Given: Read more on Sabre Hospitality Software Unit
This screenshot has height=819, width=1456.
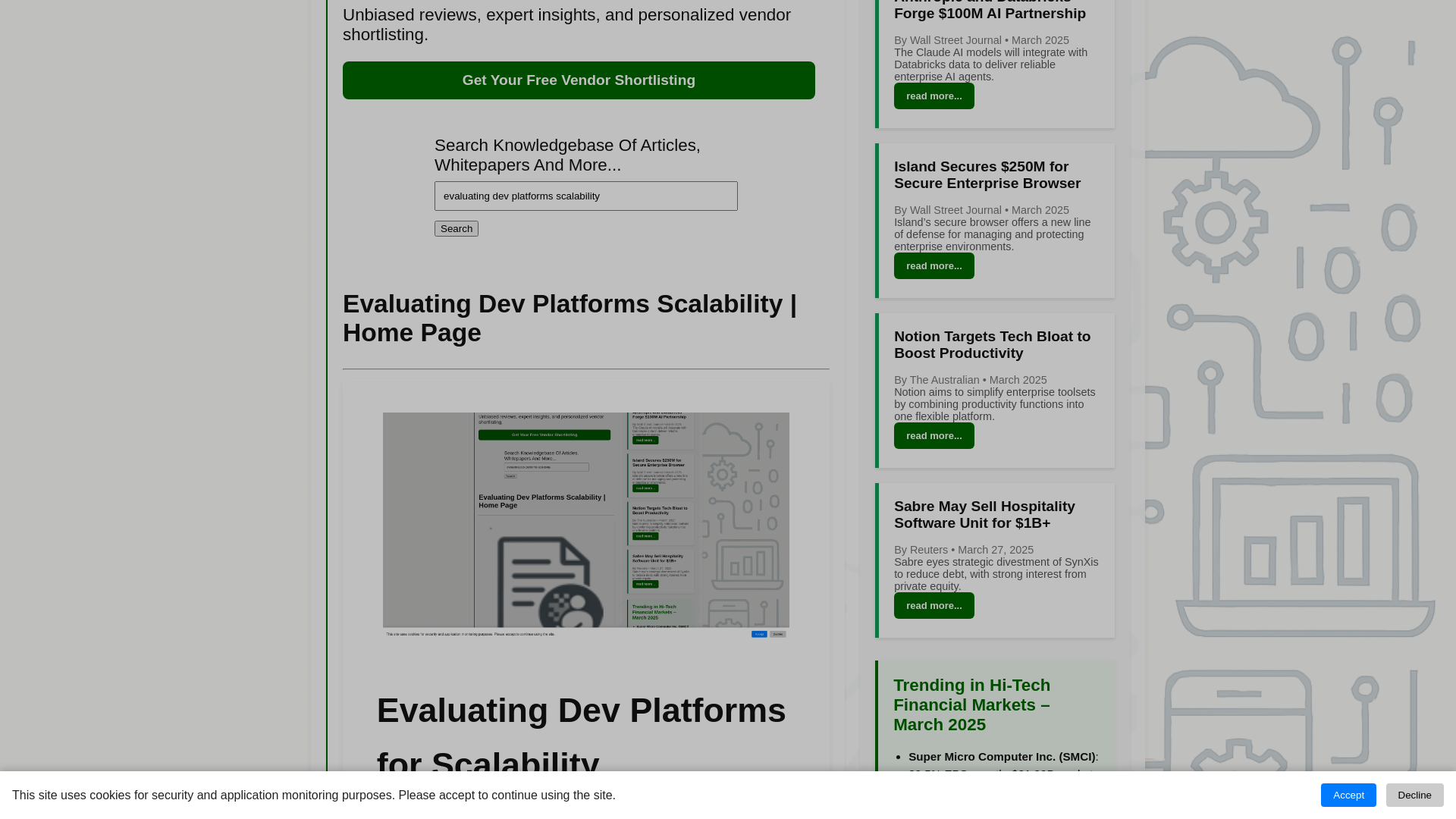Looking at the screenshot, I should pyautogui.click(x=934, y=606).
